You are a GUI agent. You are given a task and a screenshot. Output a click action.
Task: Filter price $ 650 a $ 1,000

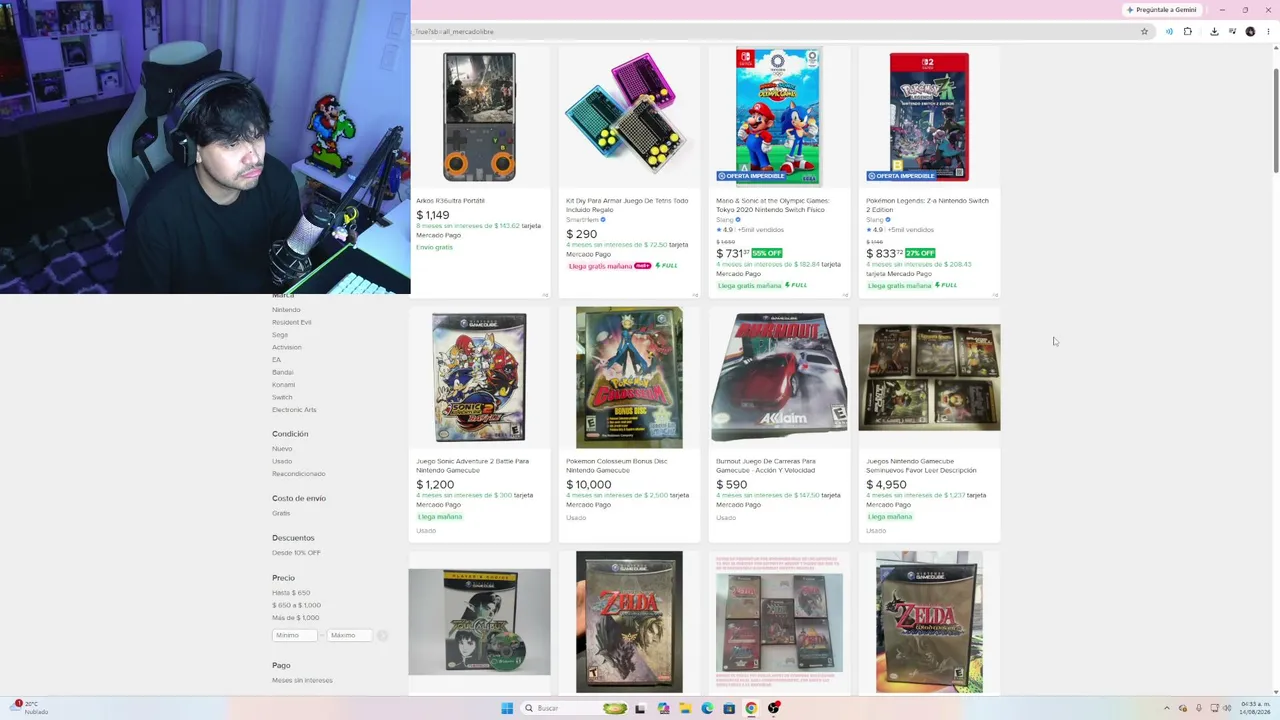(x=296, y=605)
